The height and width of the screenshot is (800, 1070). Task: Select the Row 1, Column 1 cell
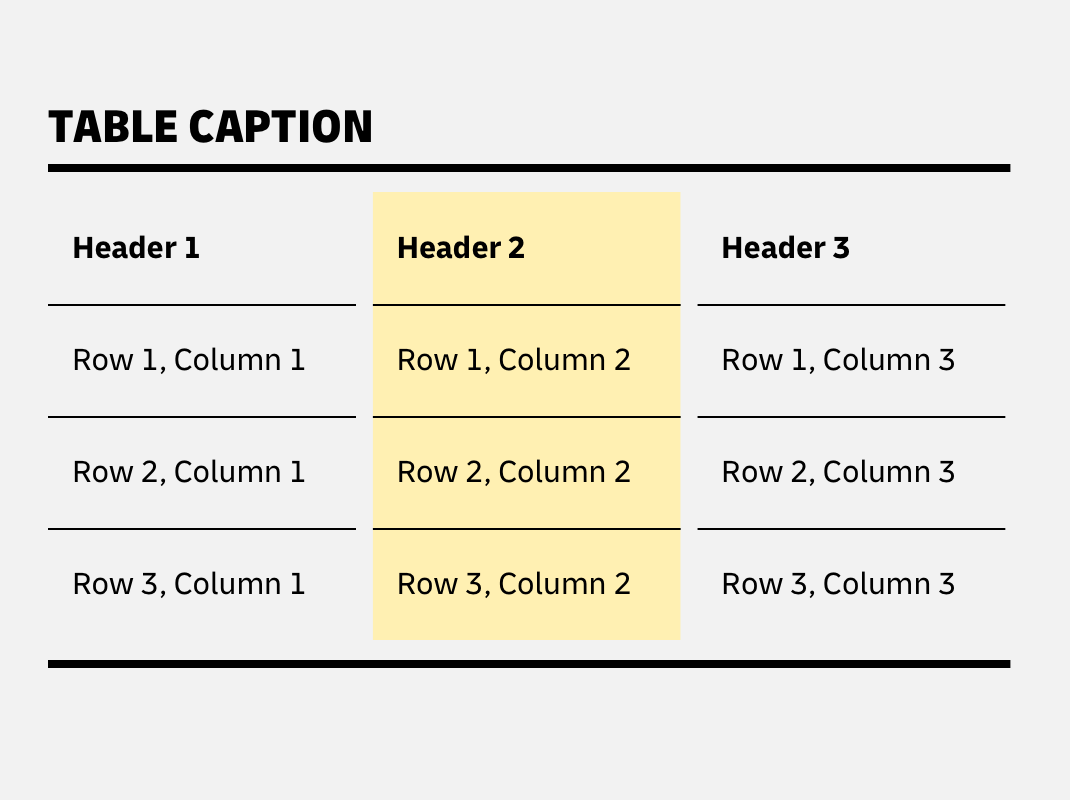click(188, 360)
